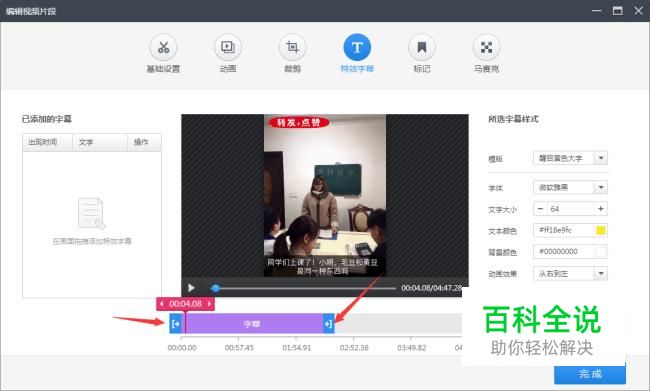Image resolution: width=650 pixels, height=391 pixels.
Task: Click the 文本颜色 hex value field
Action: (564, 230)
